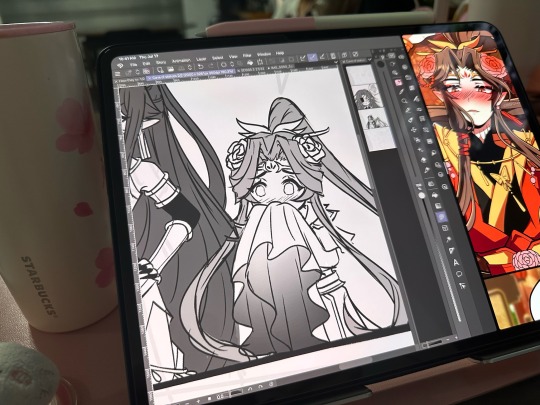Screen dimensions: 540x405
Task: Switch to the first canvas tab at far left
Action: click(x=130, y=80)
